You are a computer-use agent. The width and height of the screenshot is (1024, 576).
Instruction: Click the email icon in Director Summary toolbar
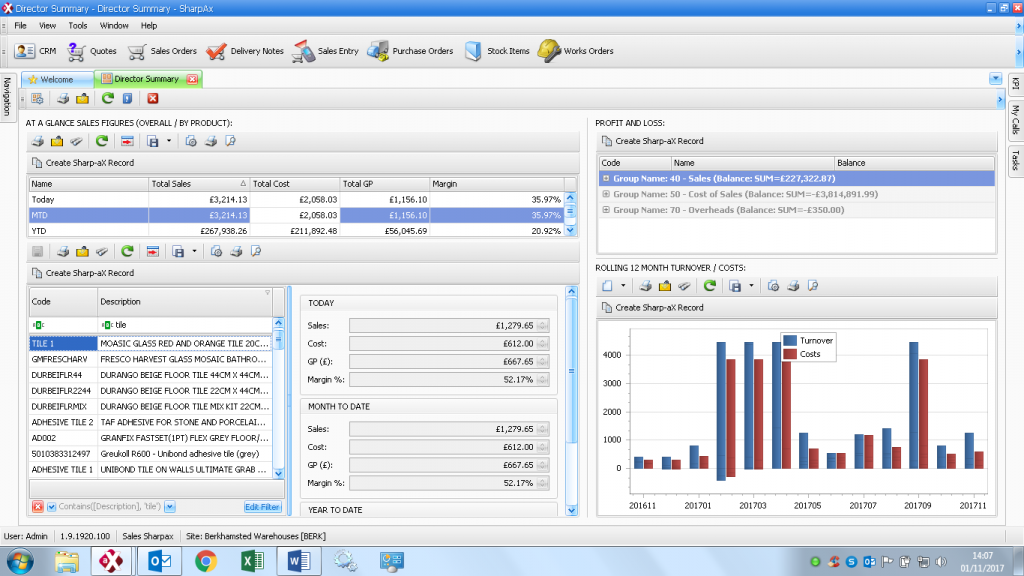[82, 99]
